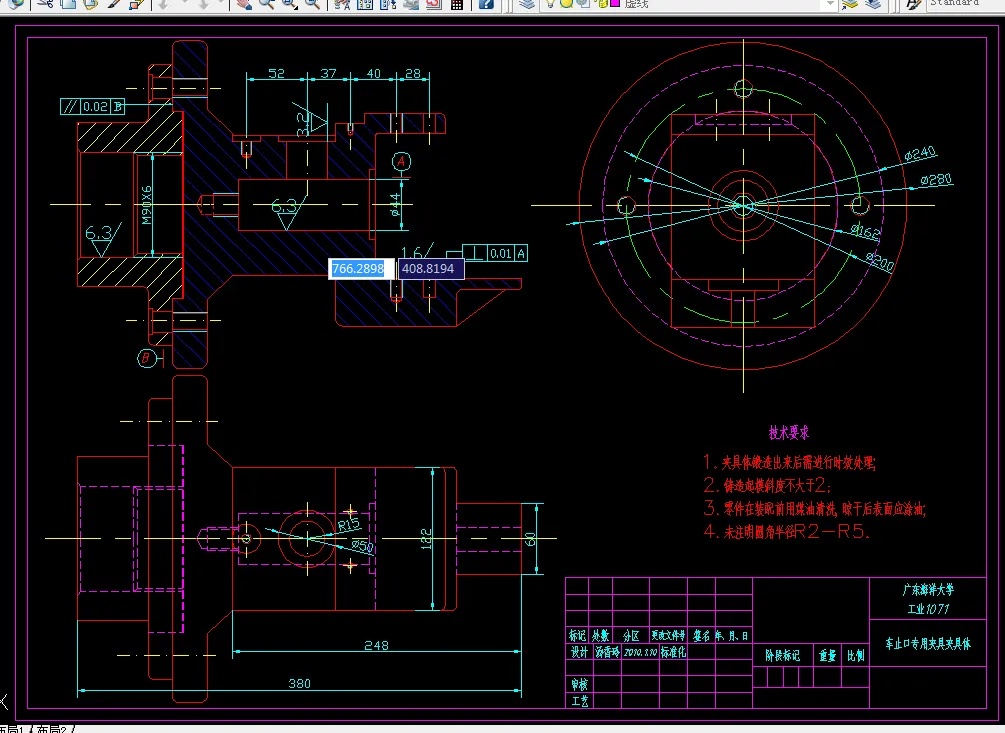Click the parallelism tolerance 0.02 frame
The image size is (1005, 733).
pyautogui.click(x=92, y=106)
